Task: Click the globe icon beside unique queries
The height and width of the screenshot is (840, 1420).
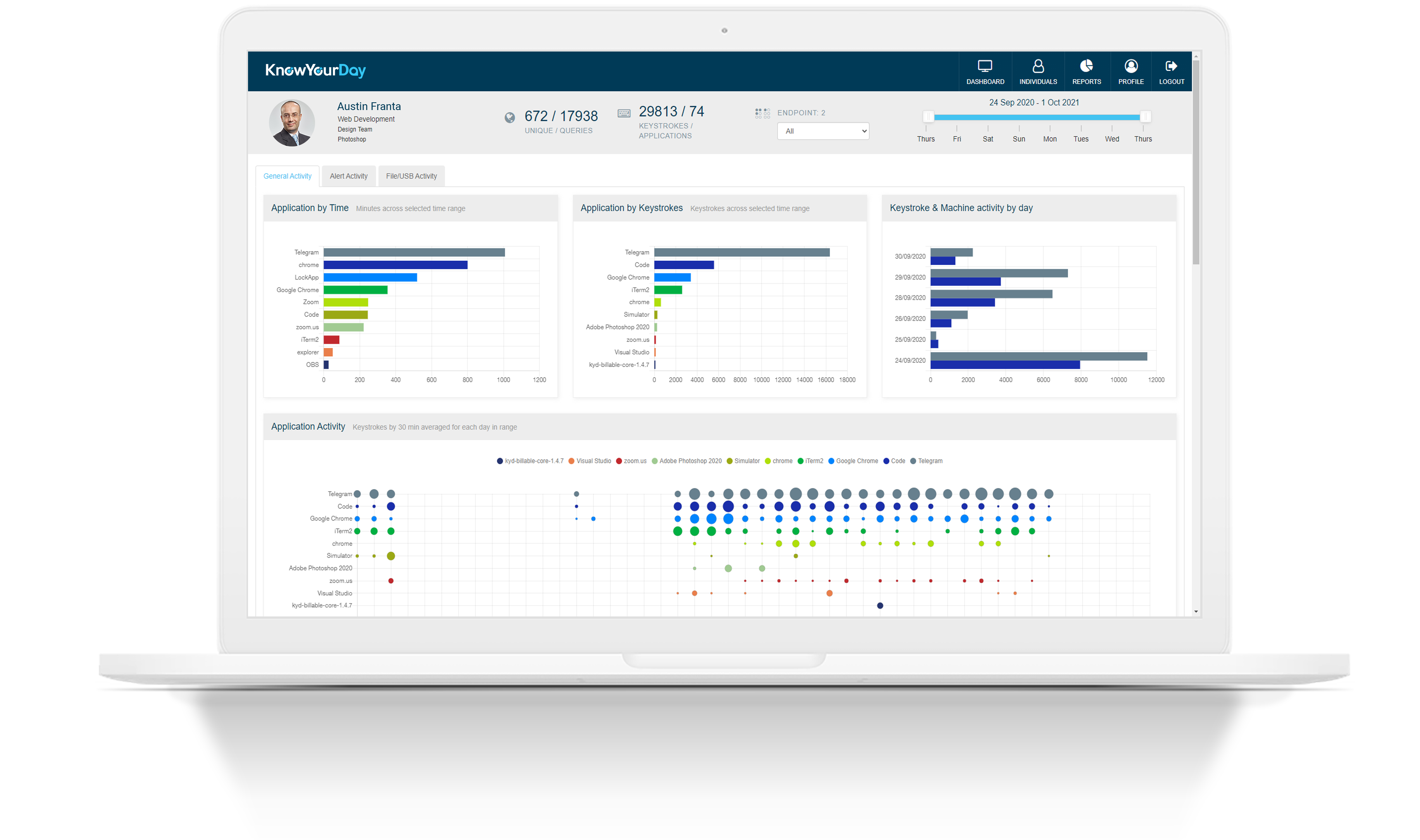Action: 510,117
